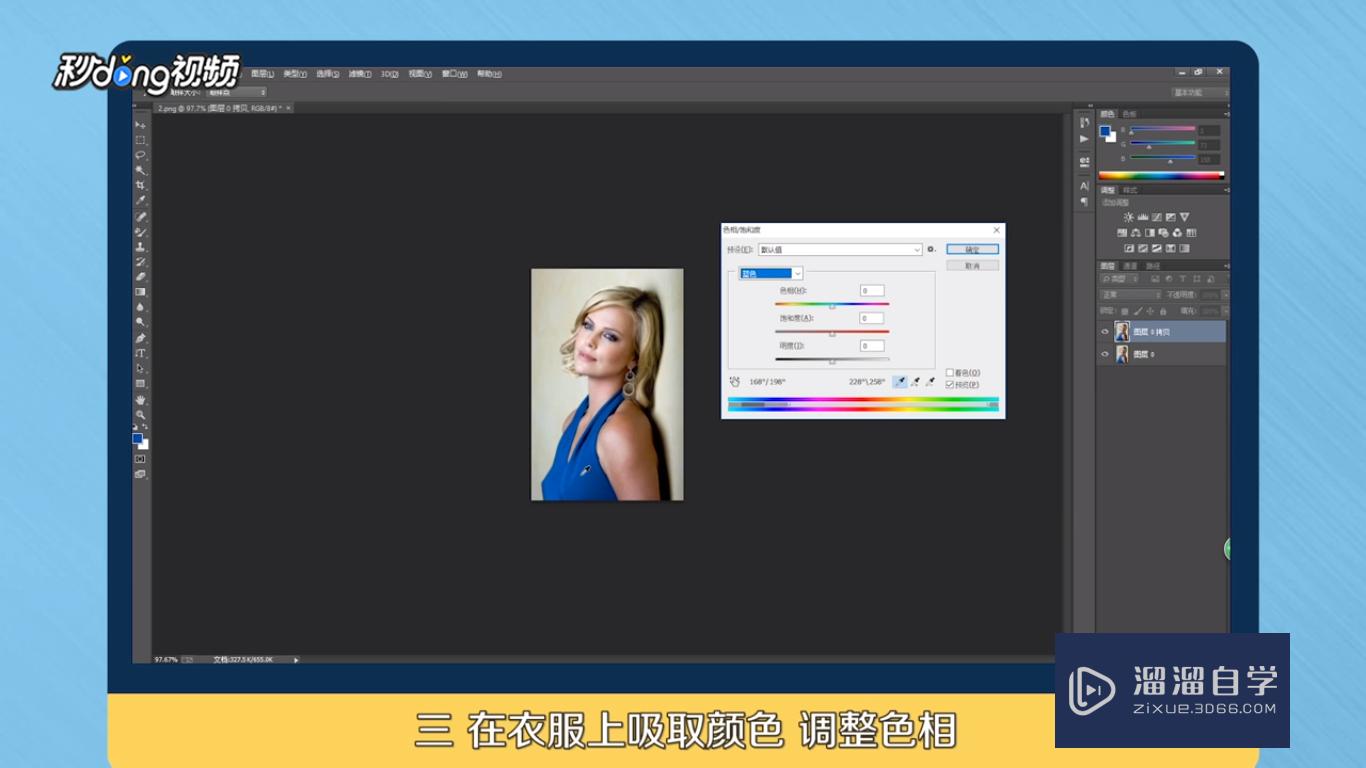Adjust the Hue slider
The width and height of the screenshot is (1366, 768).
point(832,305)
